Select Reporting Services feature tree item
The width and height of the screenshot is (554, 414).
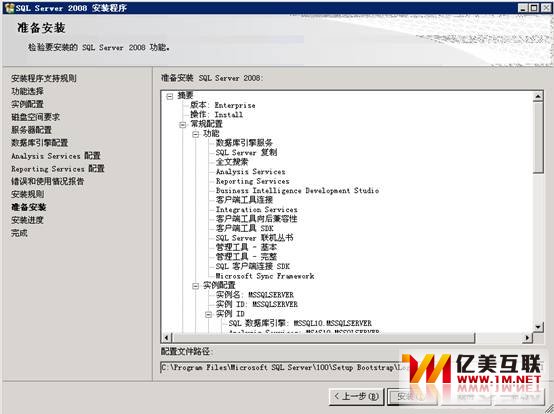click(252, 181)
